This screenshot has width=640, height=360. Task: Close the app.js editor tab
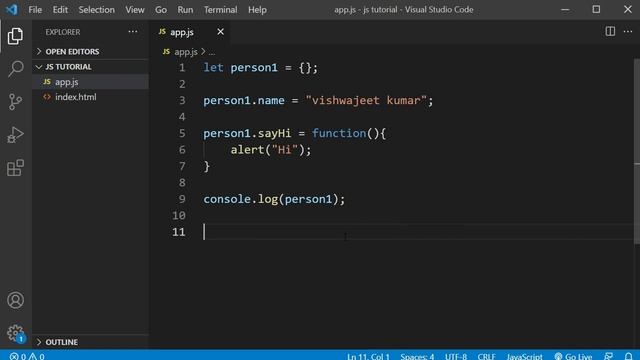(220, 32)
